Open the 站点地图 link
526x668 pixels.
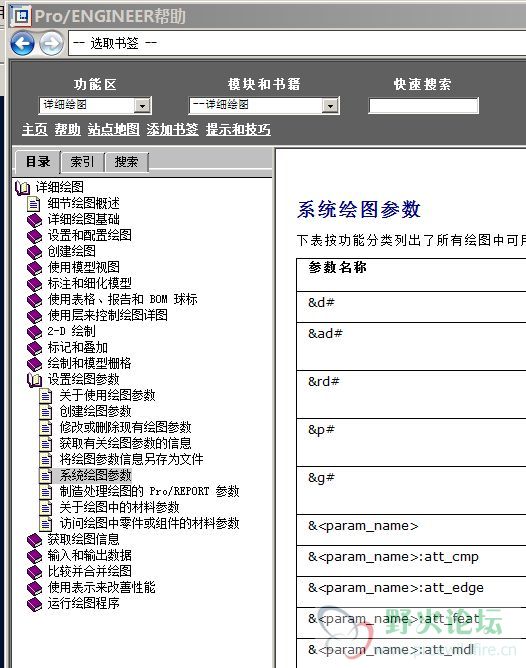(114, 129)
